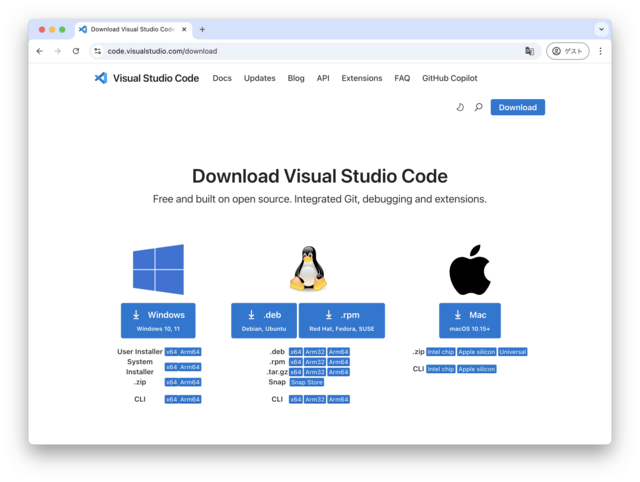Select Linux .deb x64 link

coord(296,352)
